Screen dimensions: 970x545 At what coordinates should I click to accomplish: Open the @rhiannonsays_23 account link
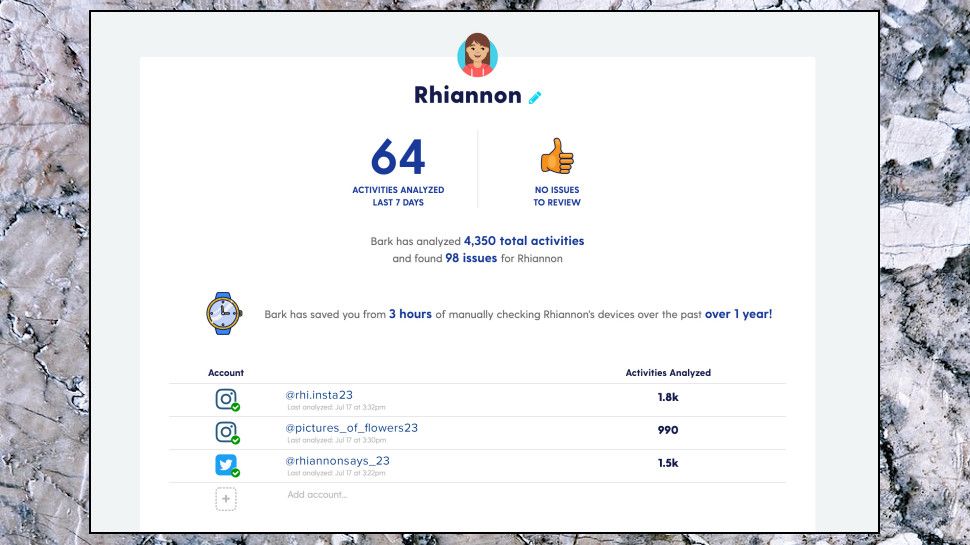(337, 461)
